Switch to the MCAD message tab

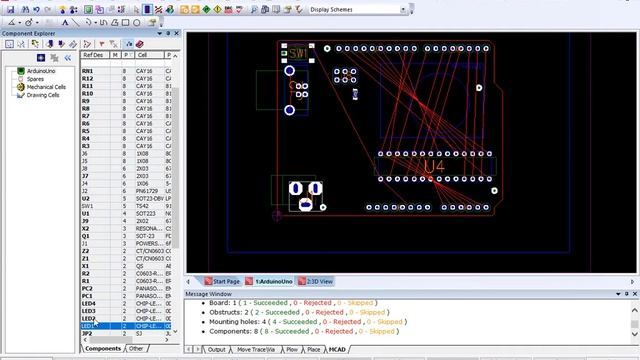pyautogui.click(x=337, y=349)
